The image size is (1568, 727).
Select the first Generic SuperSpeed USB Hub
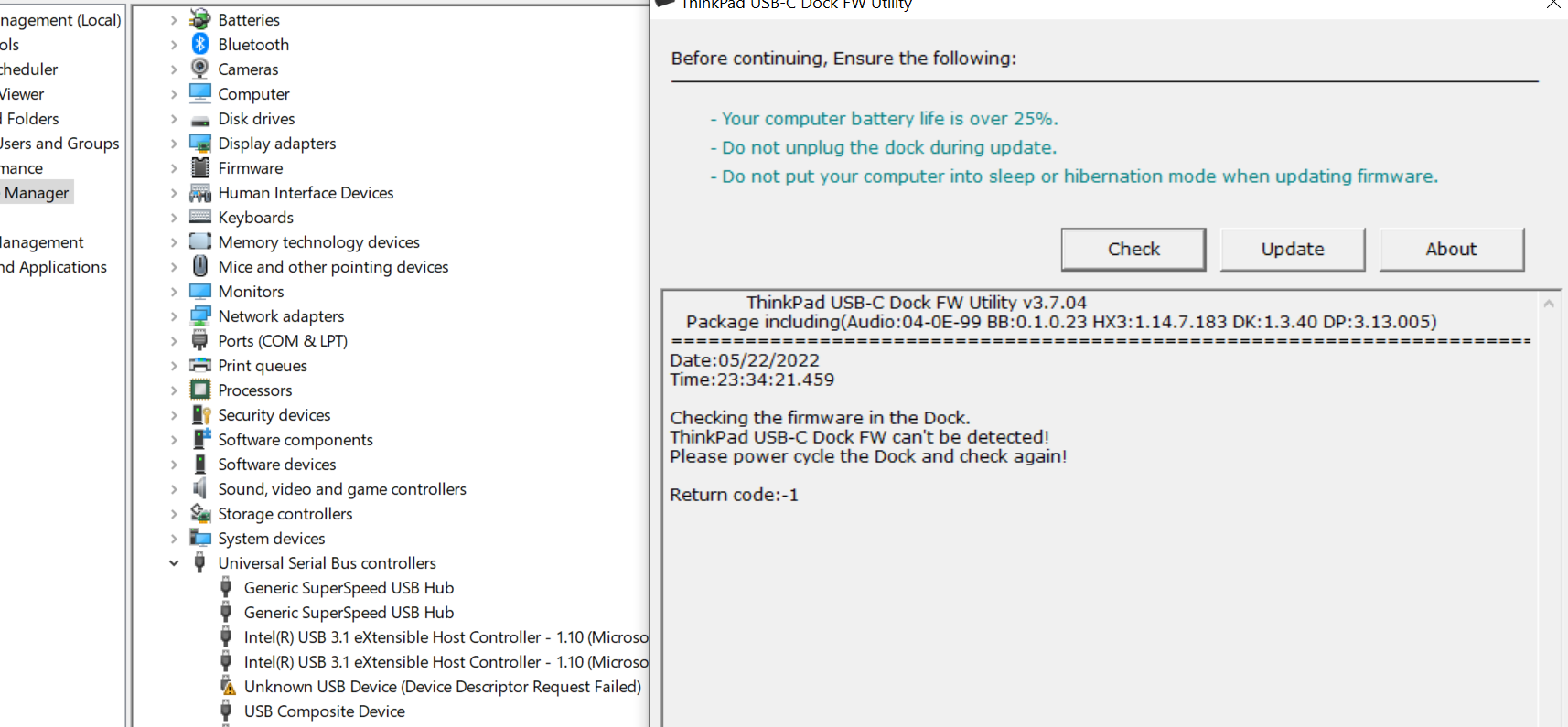pos(349,588)
